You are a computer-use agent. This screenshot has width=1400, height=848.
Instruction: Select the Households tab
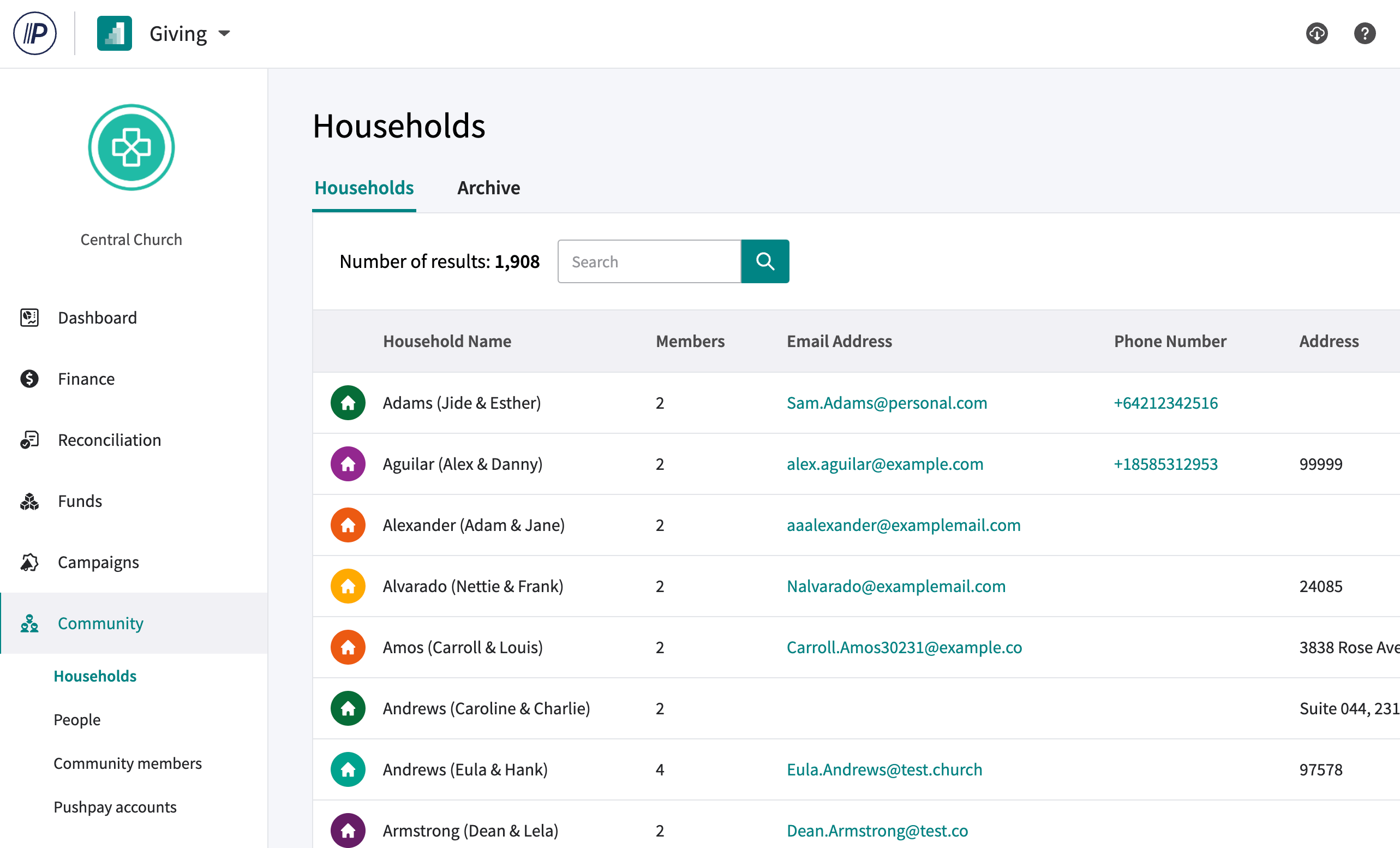tap(363, 188)
